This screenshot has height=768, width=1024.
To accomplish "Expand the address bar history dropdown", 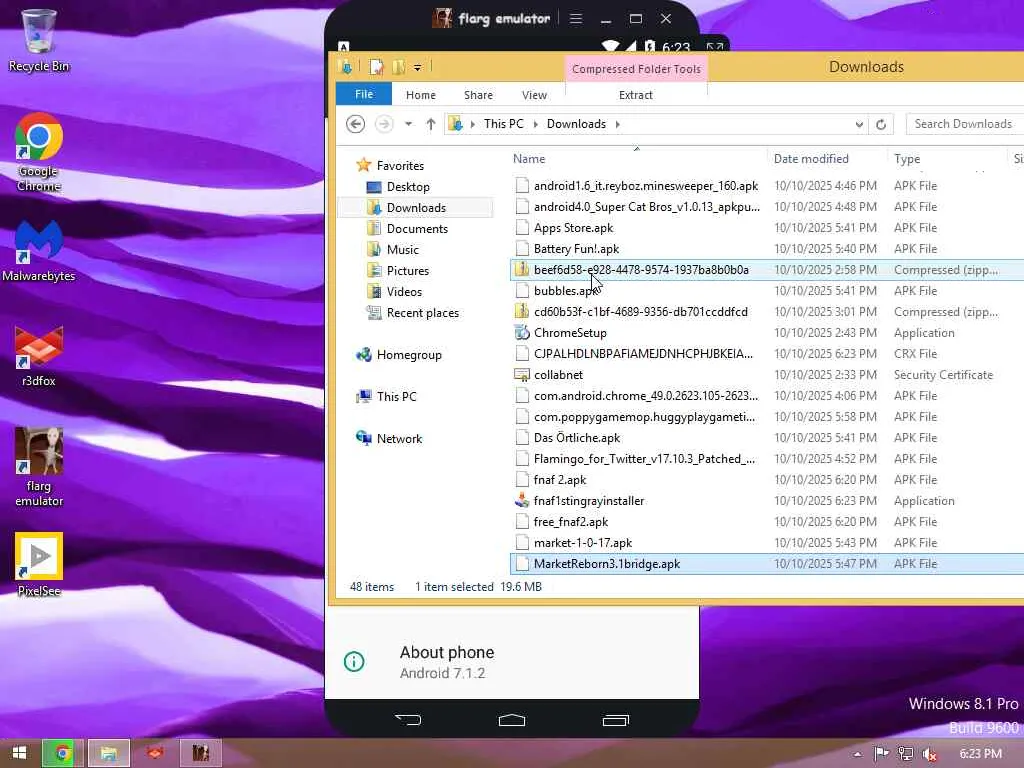I will pos(859,124).
